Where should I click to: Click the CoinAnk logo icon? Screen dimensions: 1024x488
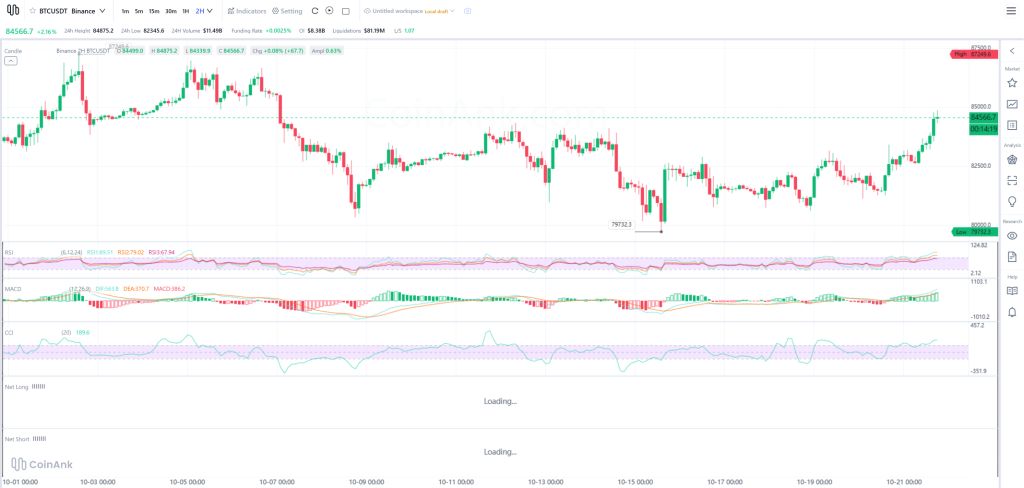pyautogui.click(x=12, y=10)
